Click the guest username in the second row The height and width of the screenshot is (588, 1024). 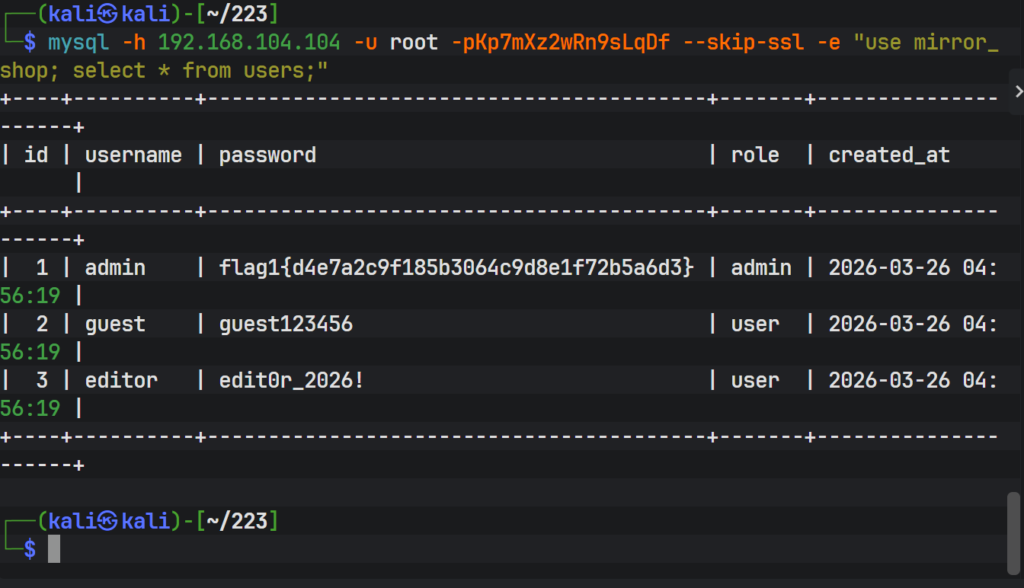pyautogui.click(x=115, y=324)
